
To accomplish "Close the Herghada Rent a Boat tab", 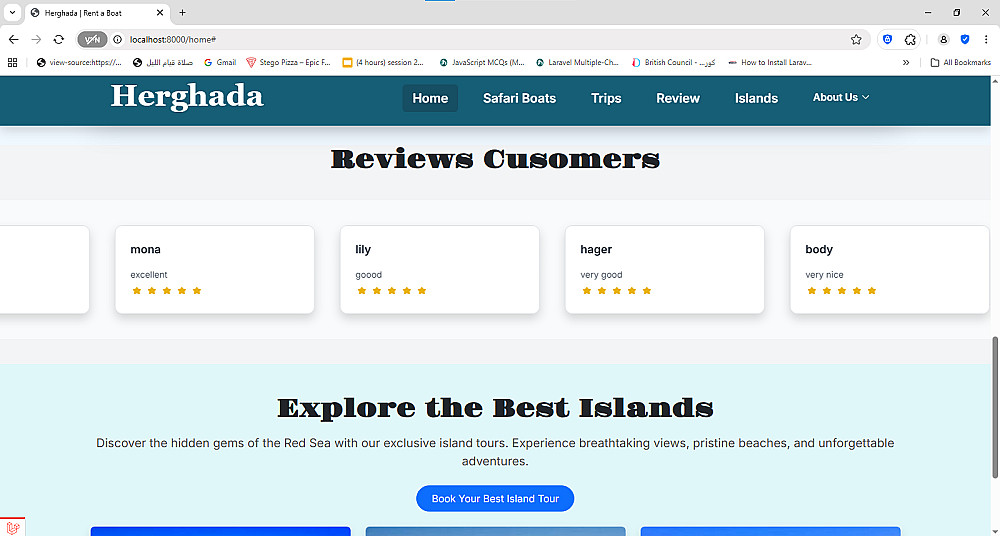I will tap(160, 13).
